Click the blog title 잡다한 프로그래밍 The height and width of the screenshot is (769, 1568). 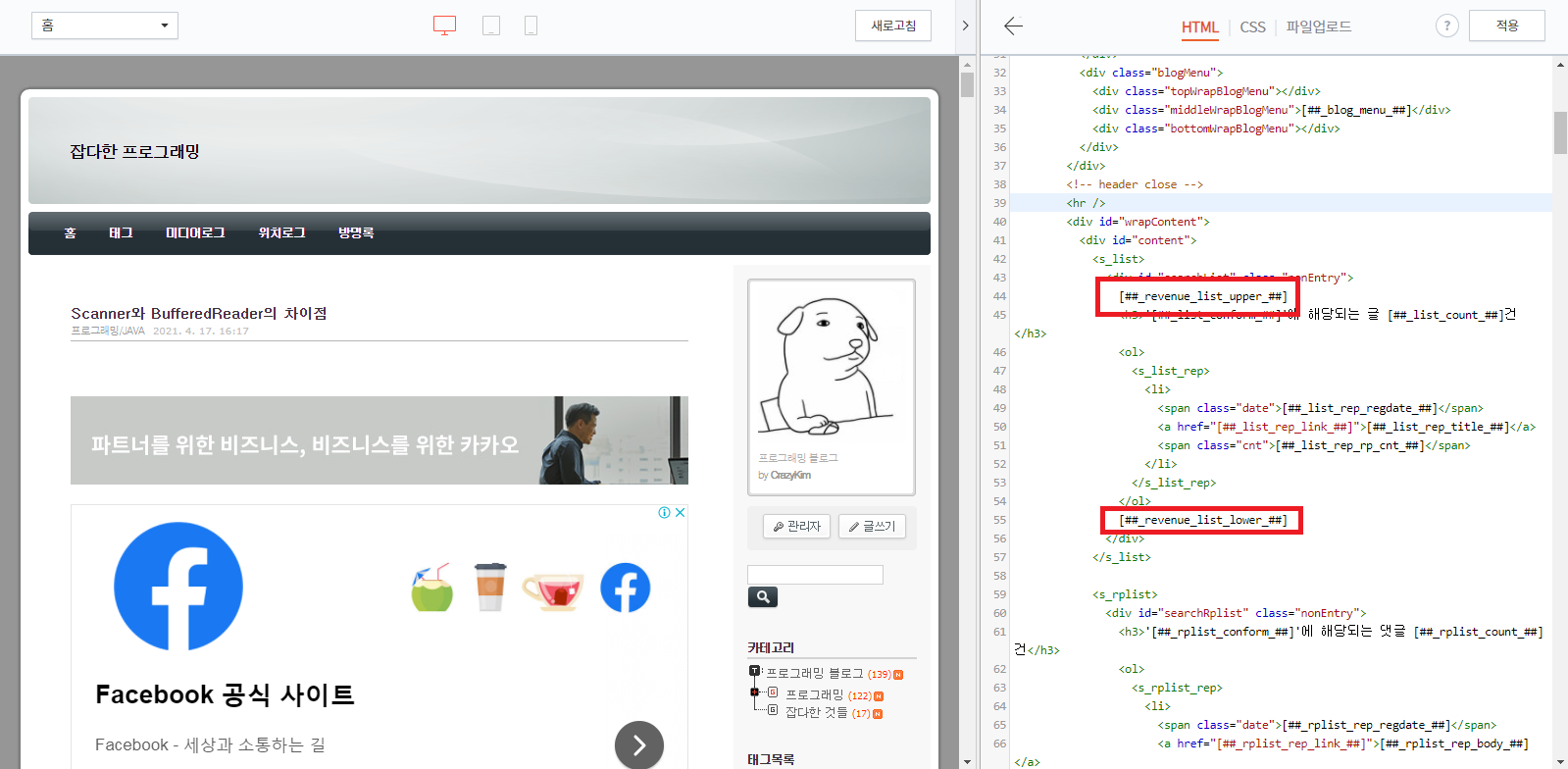pyautogui.click(x=135, y=151)
